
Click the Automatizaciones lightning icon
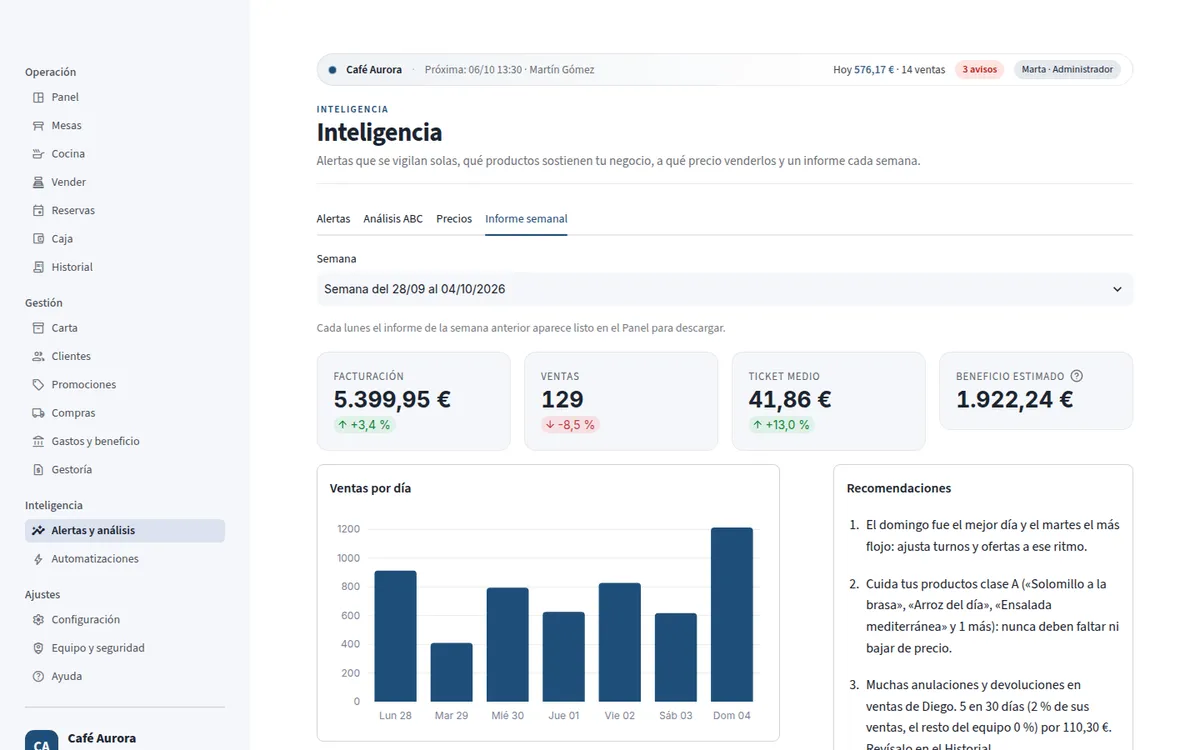click(38, 559)
